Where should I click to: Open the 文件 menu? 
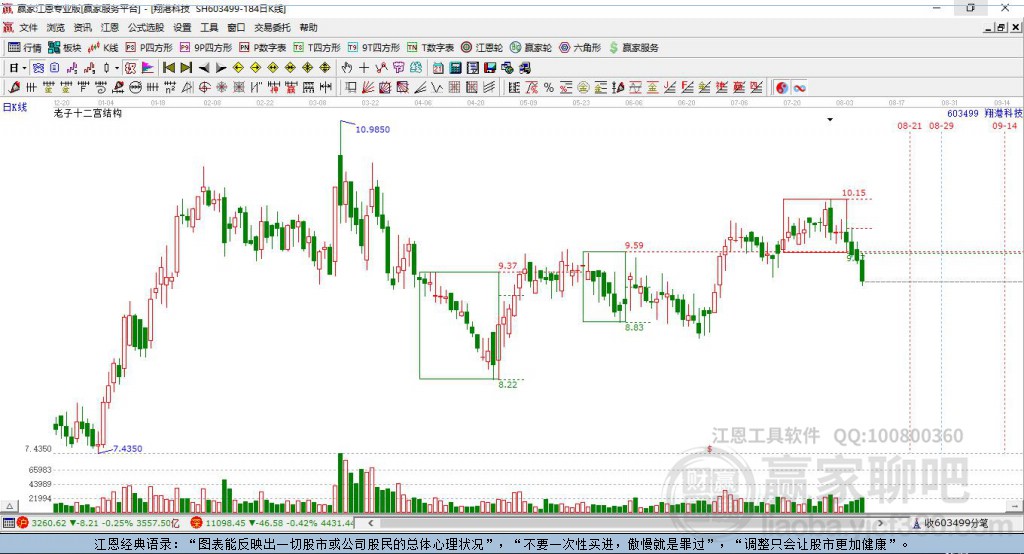click(28, 27)
